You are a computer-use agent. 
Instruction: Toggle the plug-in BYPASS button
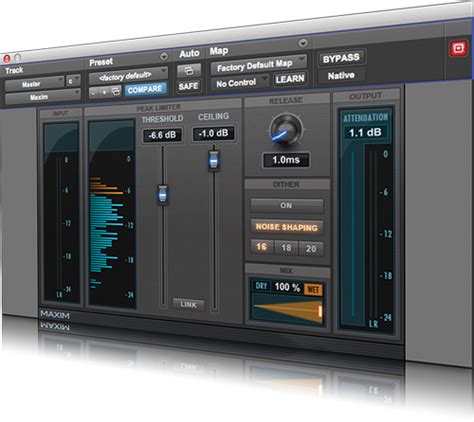click(341, 58)
